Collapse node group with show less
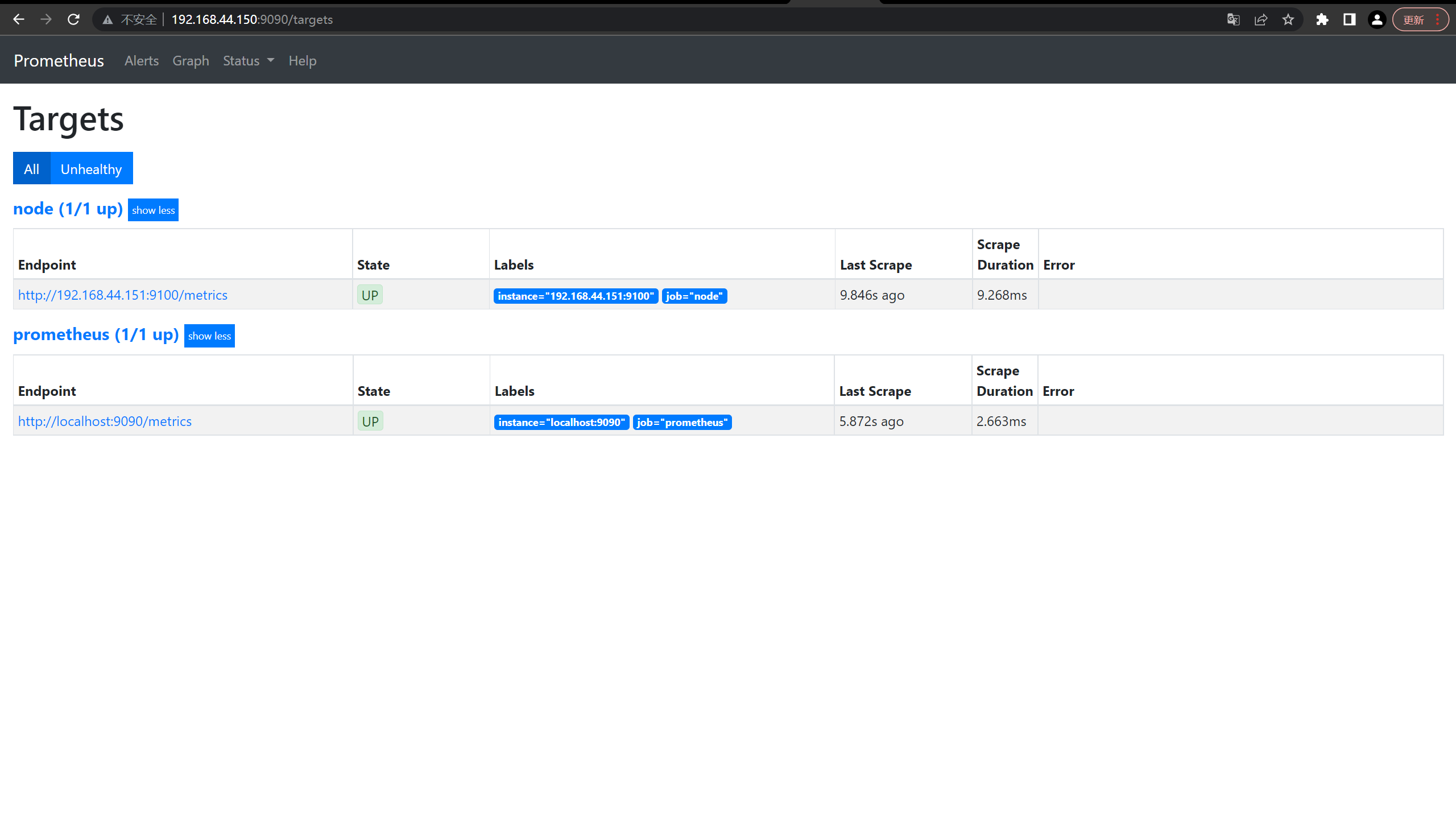1456x819 pixels. pyautogui.click(x=153, y=210)
